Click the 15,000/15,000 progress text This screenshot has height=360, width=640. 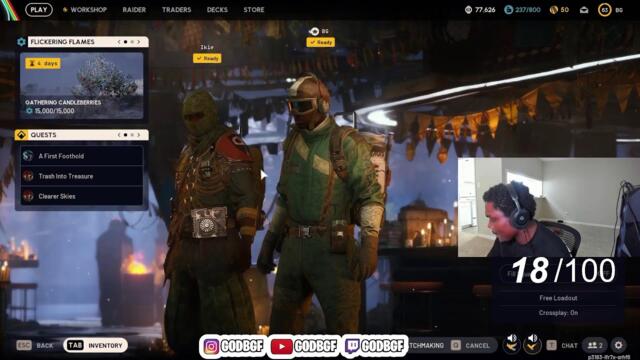pos(54,111)
